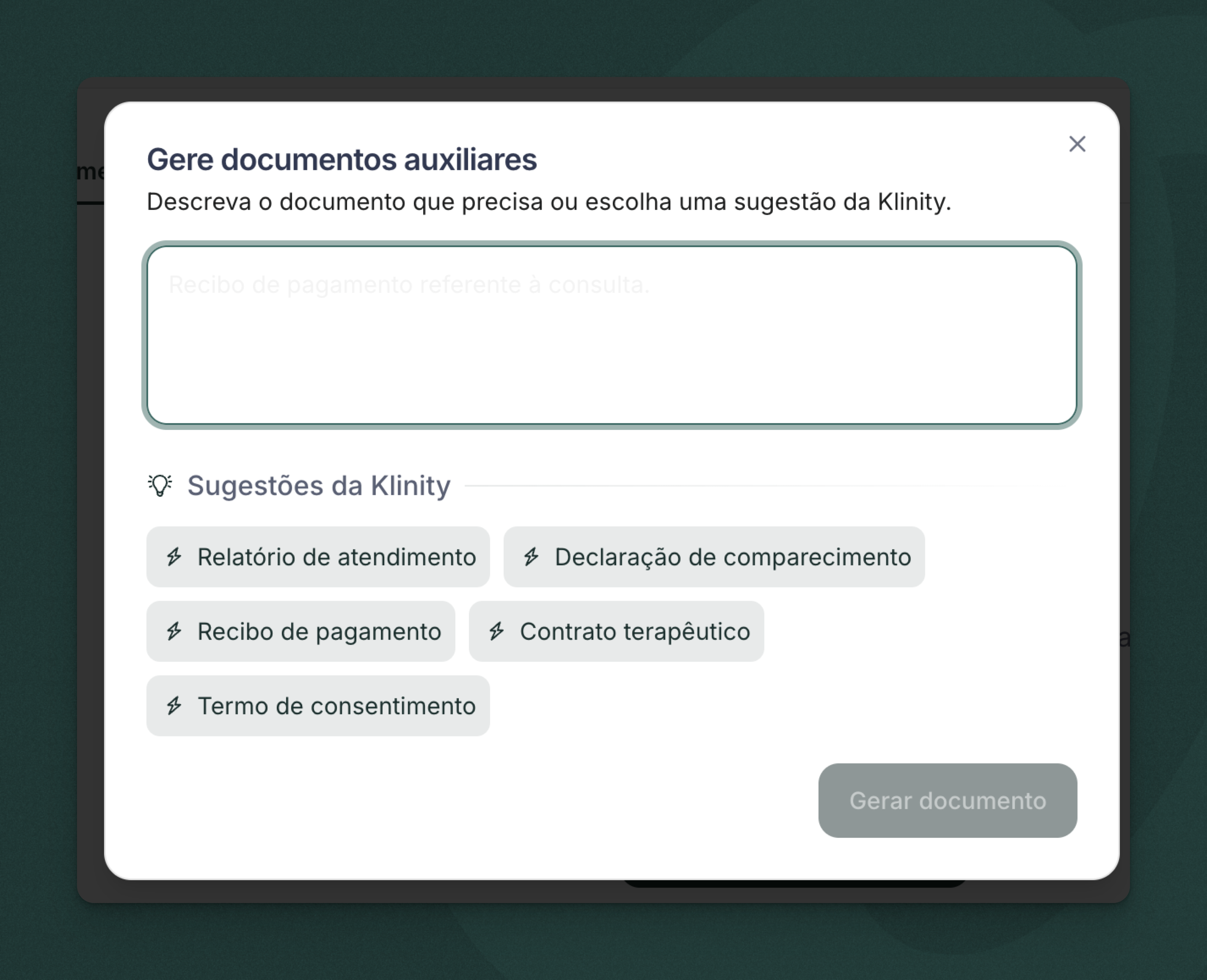Dismiss the dialog using the X icon
The width and height of the screenshot is (1207, 980).
[1077, 145]
